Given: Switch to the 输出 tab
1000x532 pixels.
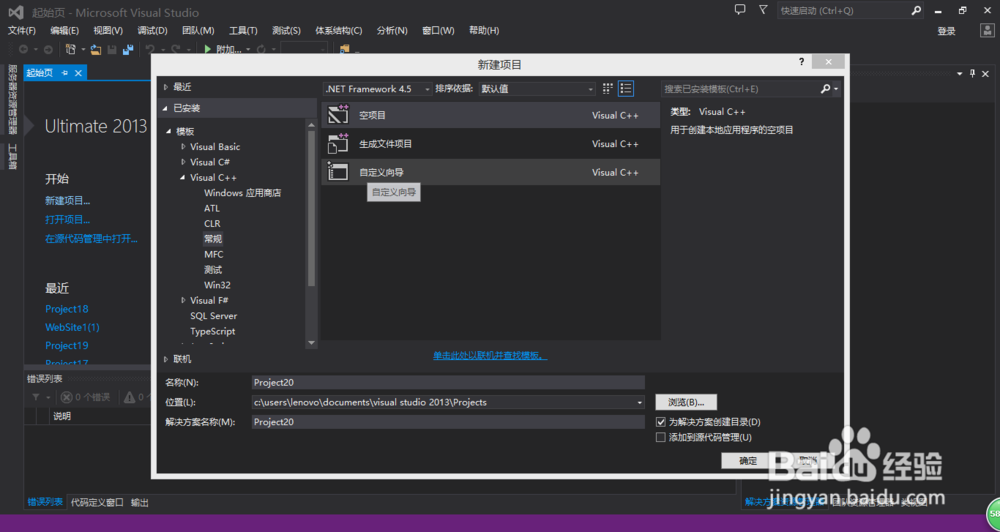Looking at the screenshot, I should tap(140, 503).
